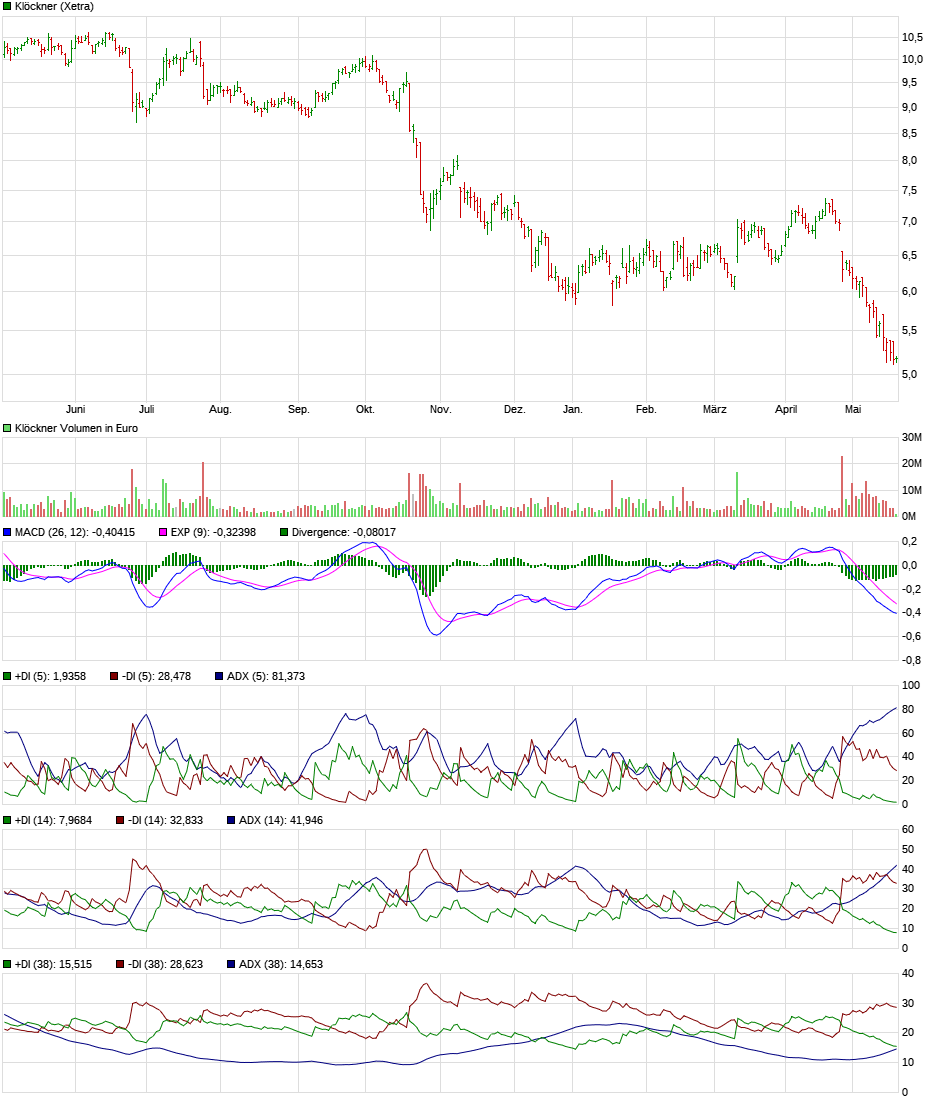
Task: Click the Juni month label
Action: (x=75, y=409)
